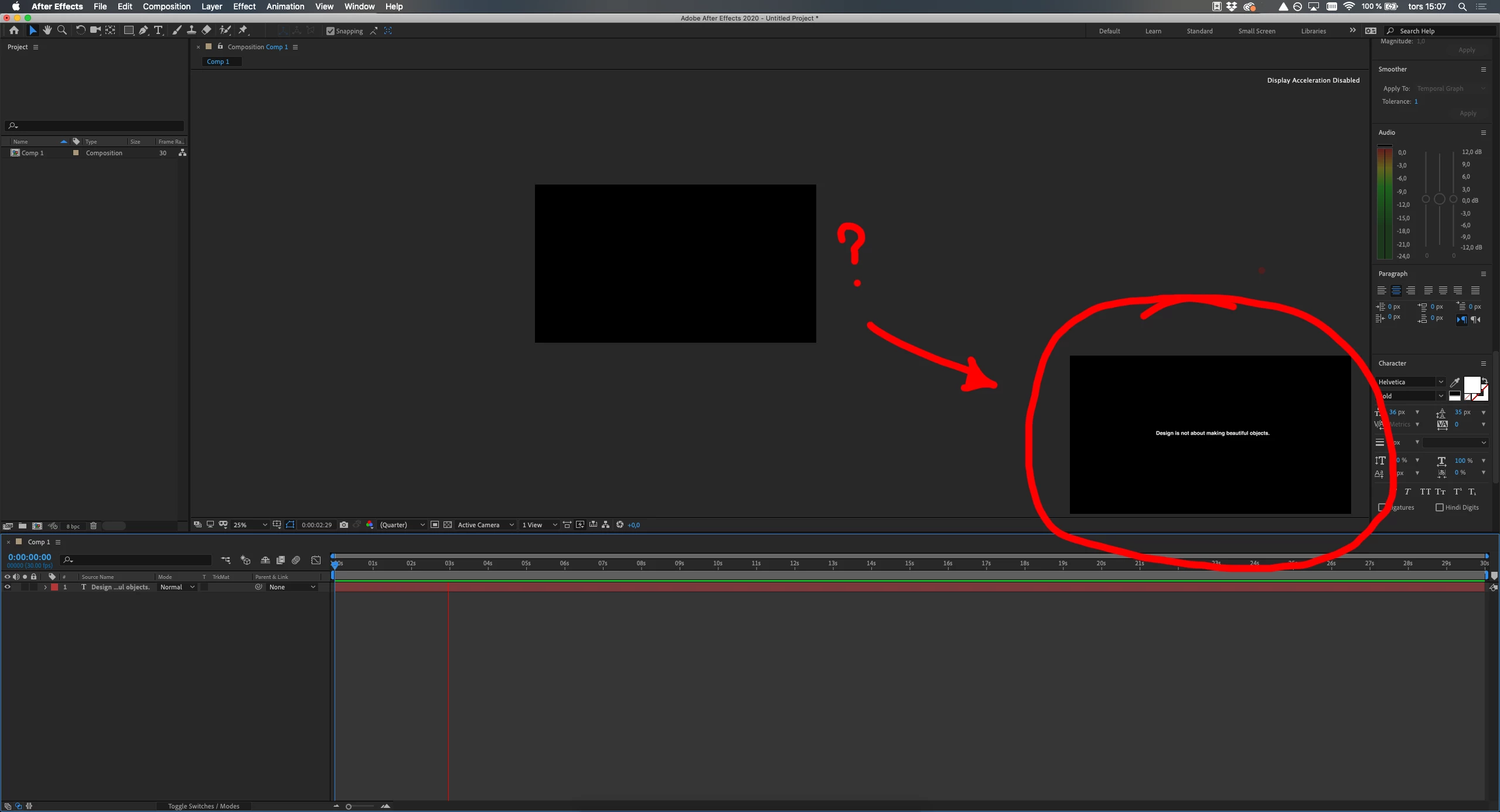Disable the Snapping checkbox
This screenshot has width=1500, height=812.
click(x=330, y=31)
